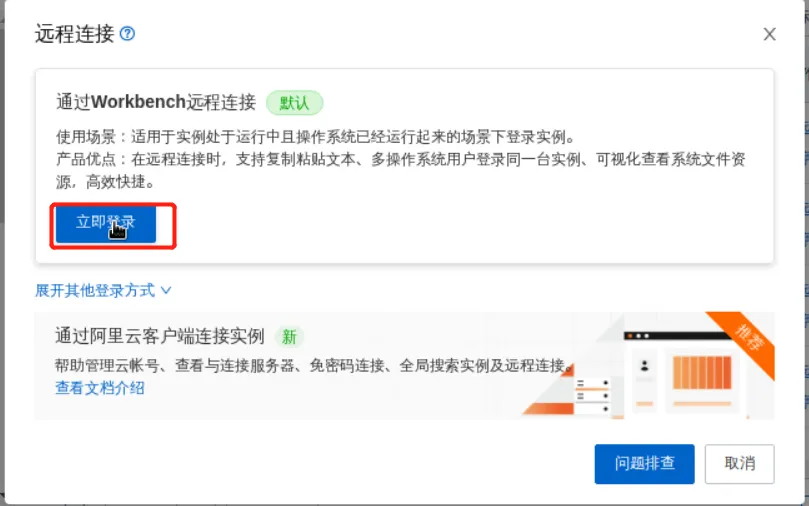Click the 问题排查 button
809x506 pixels.
pos(644,464)
